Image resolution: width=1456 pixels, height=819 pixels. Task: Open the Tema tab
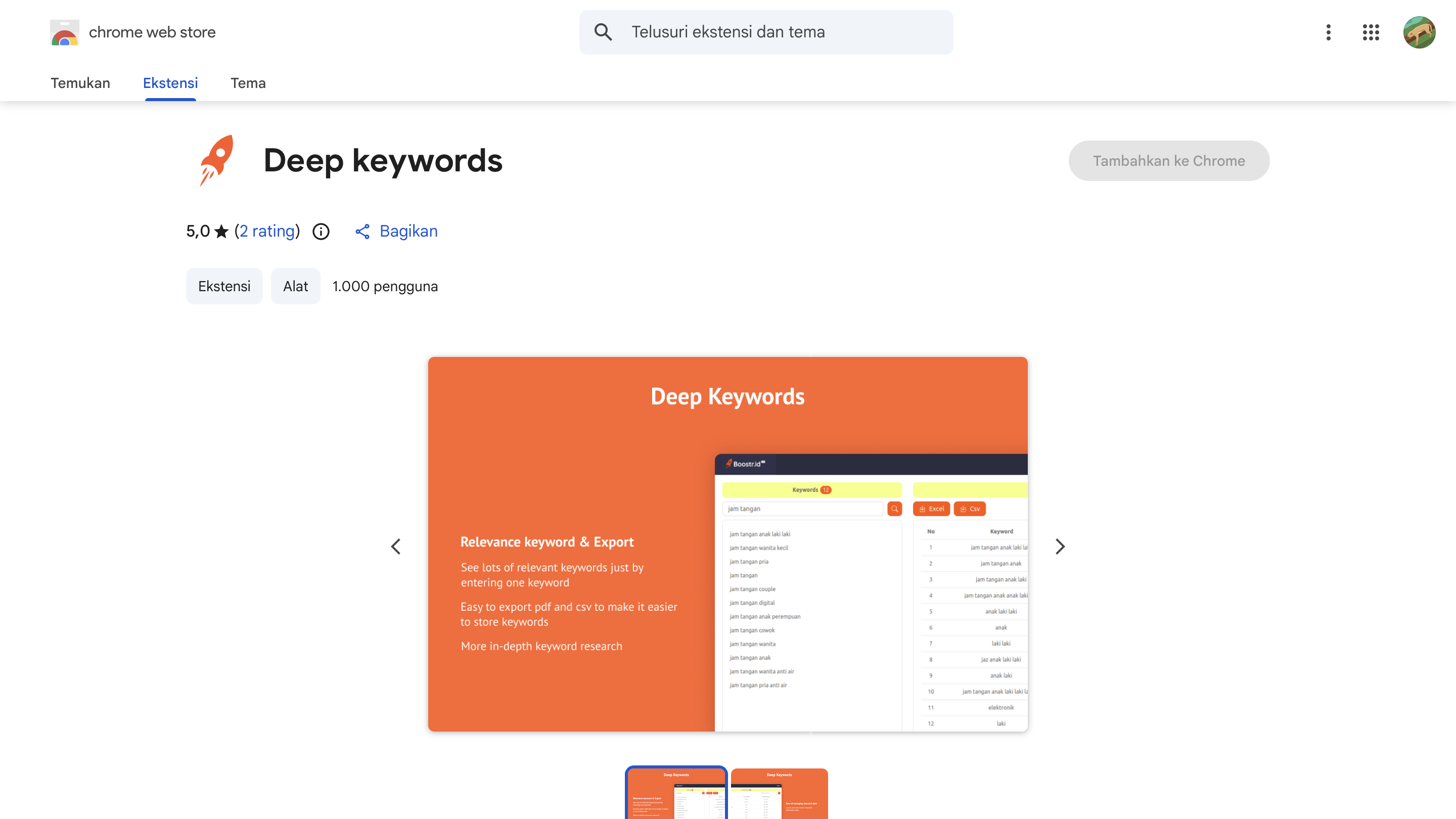(248, 83)
